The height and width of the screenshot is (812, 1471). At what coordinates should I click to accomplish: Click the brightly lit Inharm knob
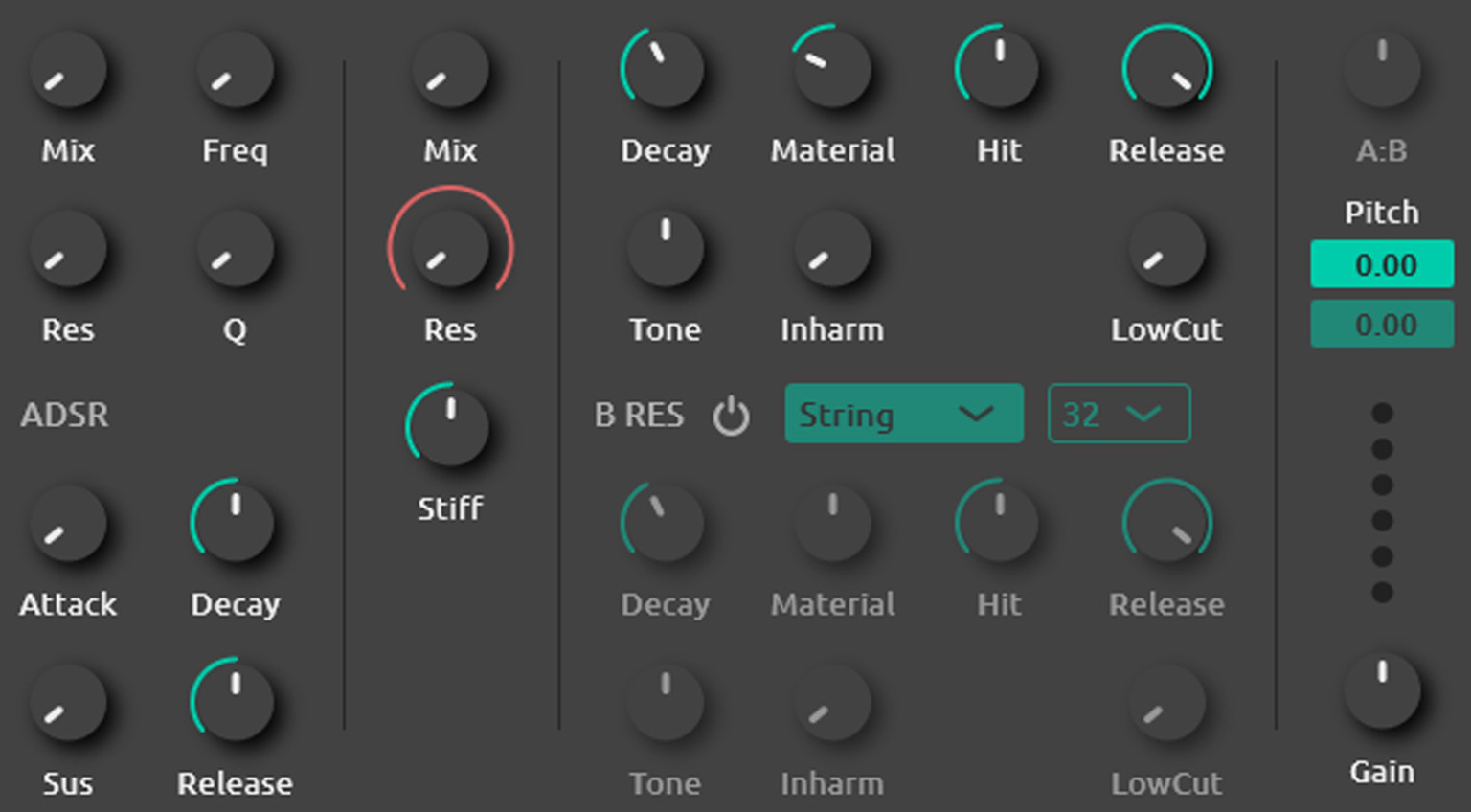point(832,249)
